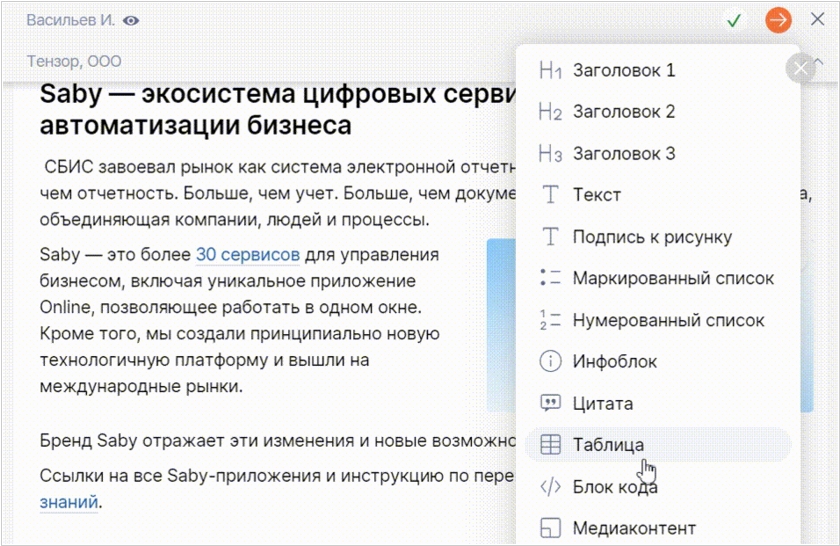Click the code brackets icon
840x546 pixels.
click(x=550, y=487)
